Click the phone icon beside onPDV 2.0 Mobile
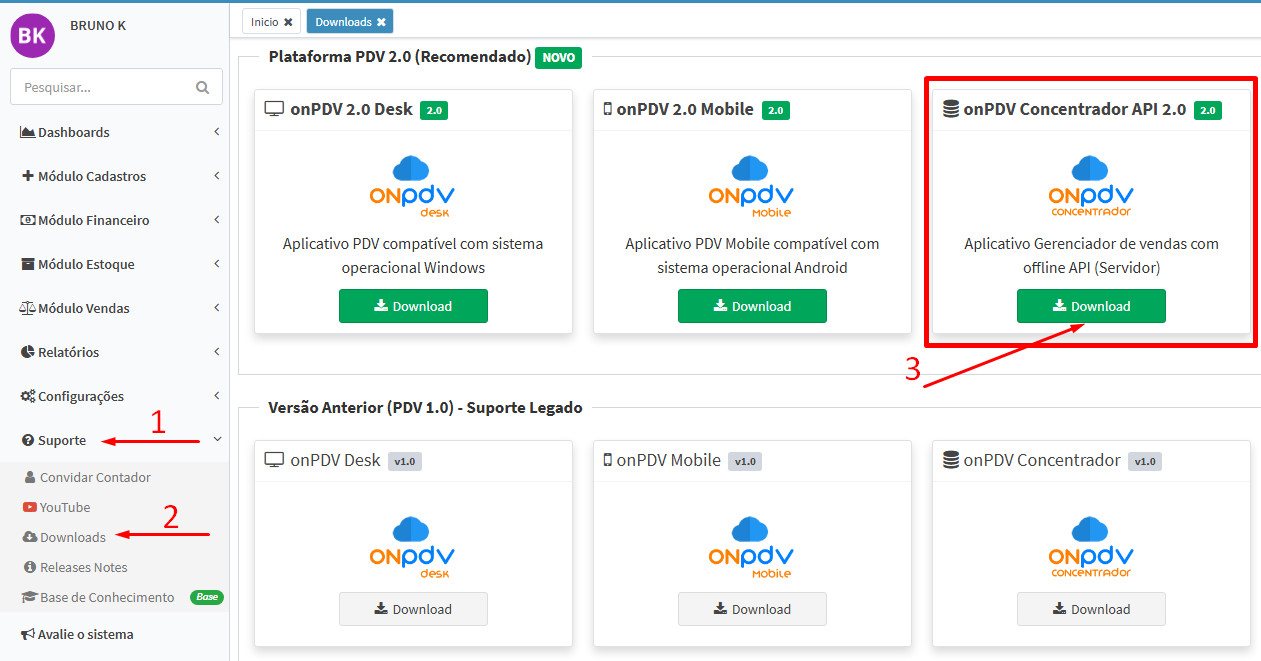Image resolution: width=1261 pixels, height=661 pixels. [x=607, y=109]
